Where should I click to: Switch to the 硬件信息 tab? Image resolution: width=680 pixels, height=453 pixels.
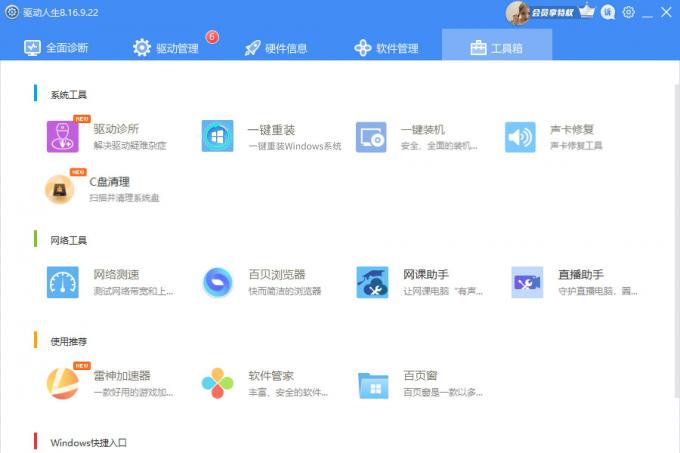click(276, 48)
